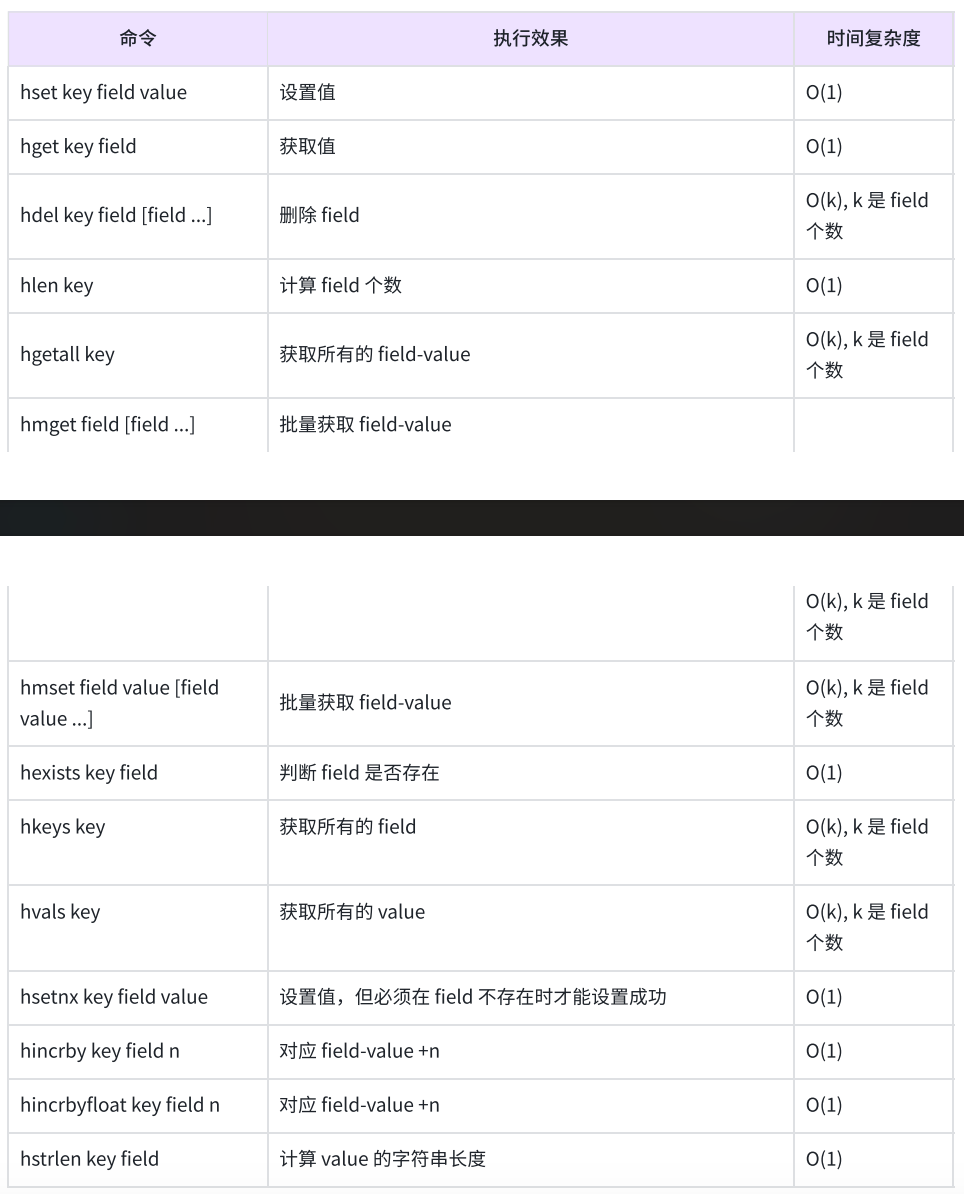Select the hsetnx key field value cell

point(138,998)
